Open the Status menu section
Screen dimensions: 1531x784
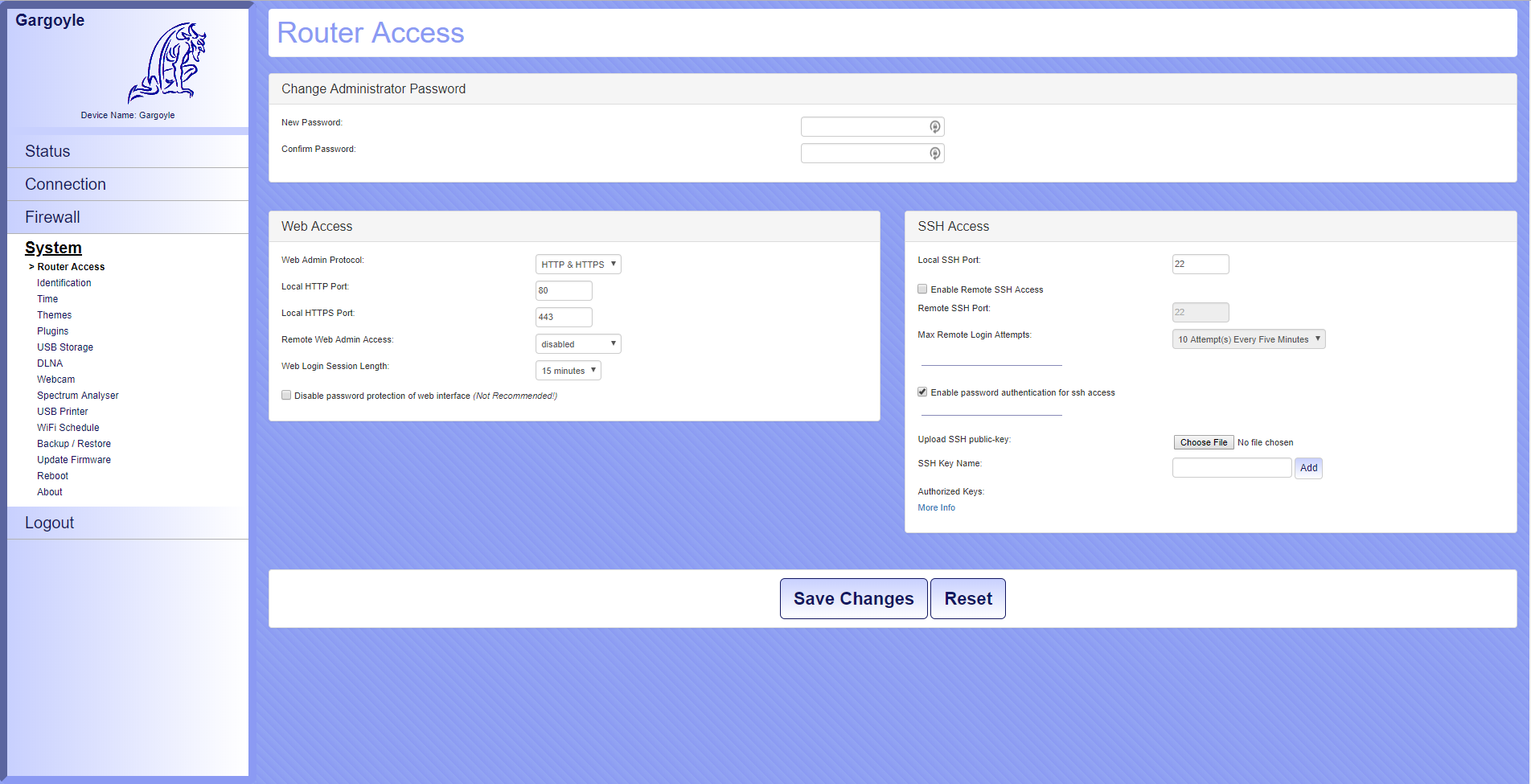(47, 151)
